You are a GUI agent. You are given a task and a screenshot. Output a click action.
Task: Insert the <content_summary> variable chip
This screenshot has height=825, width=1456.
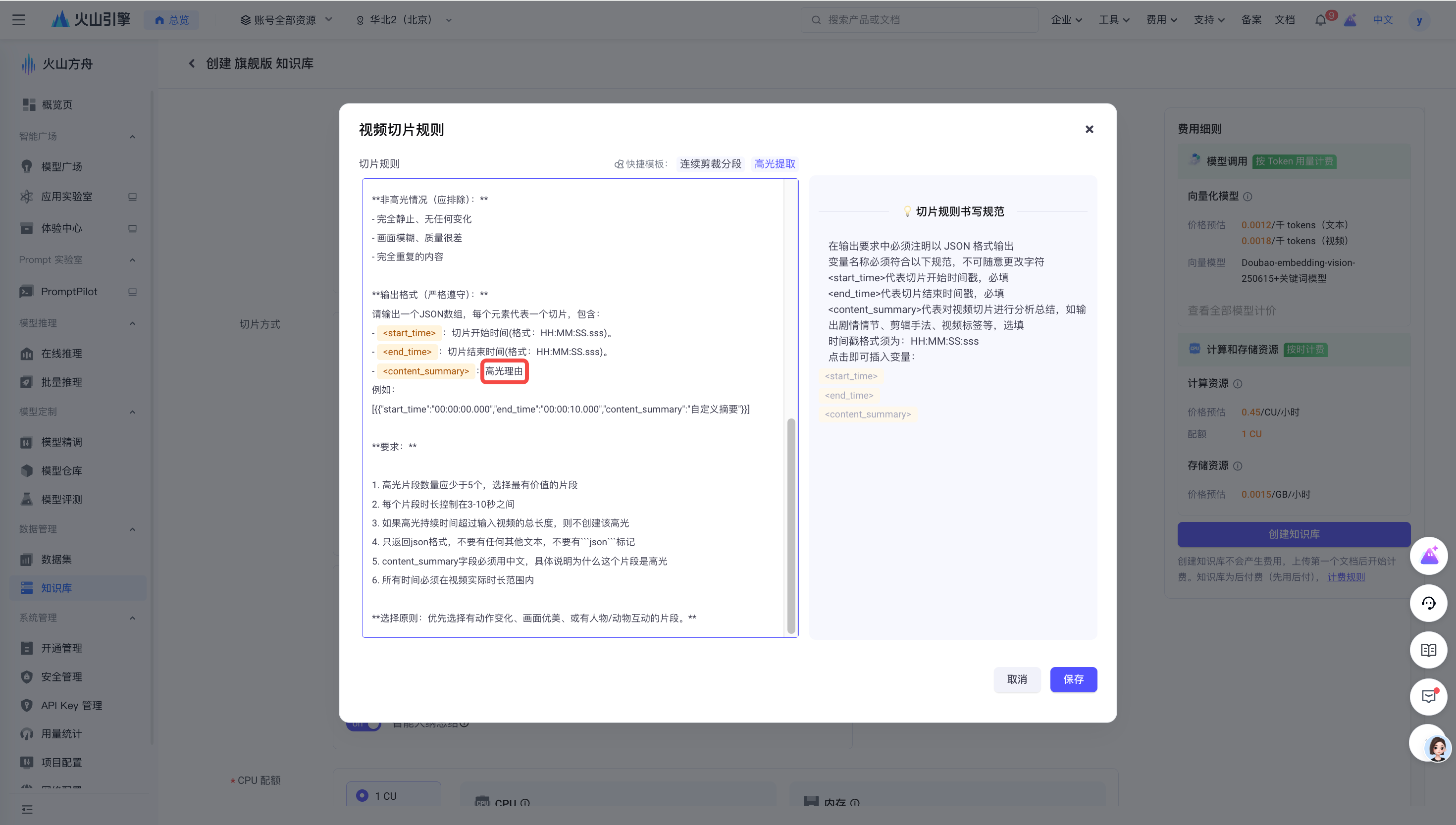tap(867, 414)
